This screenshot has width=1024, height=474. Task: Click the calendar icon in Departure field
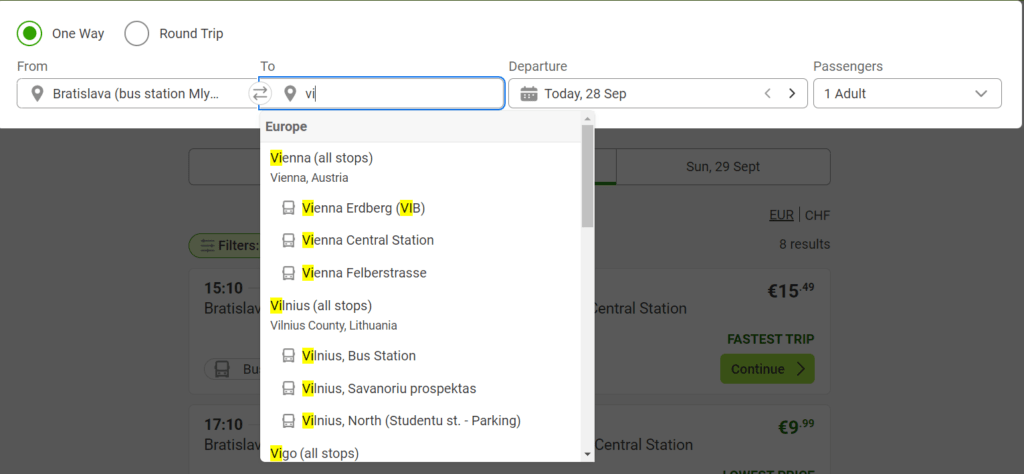click(529, 94)
